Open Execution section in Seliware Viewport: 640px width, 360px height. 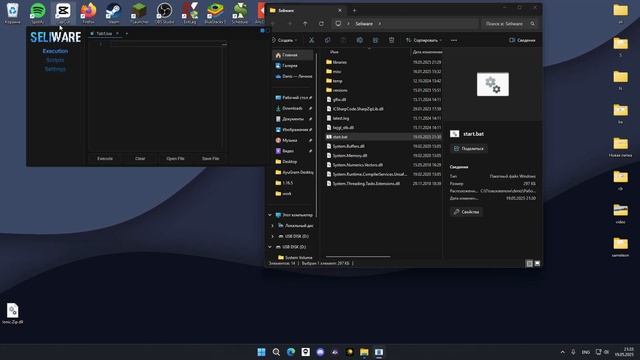point(55,51)
